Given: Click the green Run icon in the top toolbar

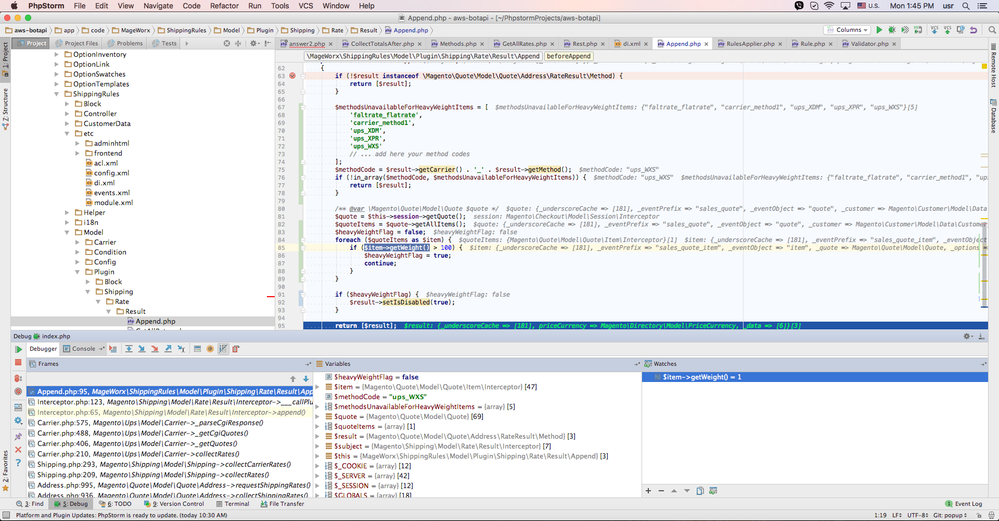Looking at the screenshot, I should (x=880, y=30).
